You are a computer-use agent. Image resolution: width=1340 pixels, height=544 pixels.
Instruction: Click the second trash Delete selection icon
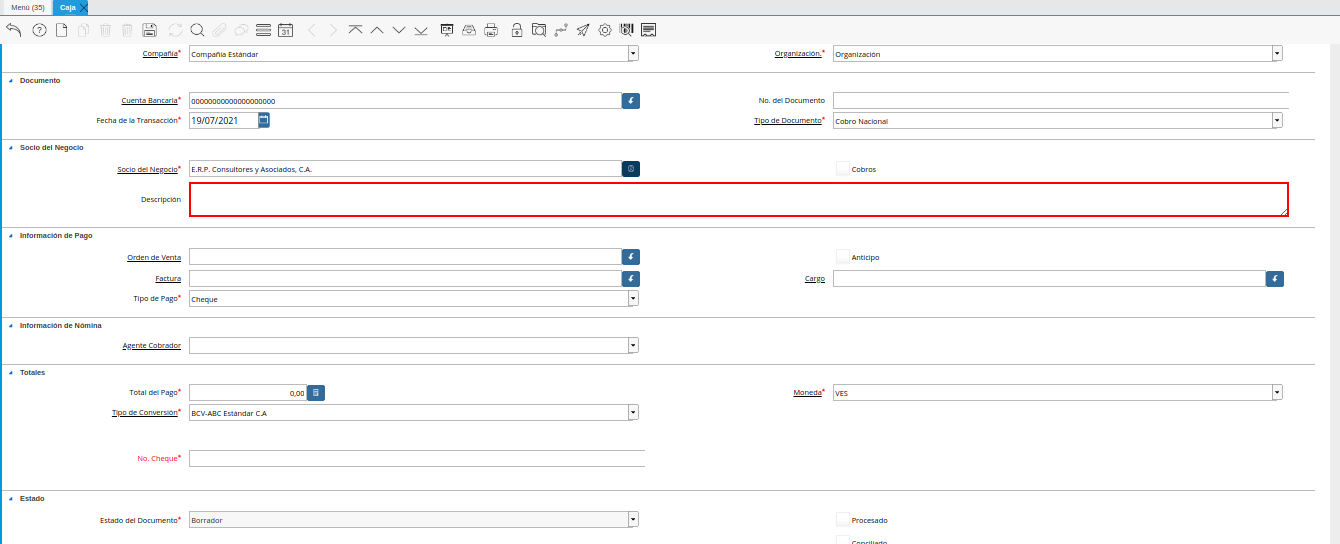click(127, 30)
